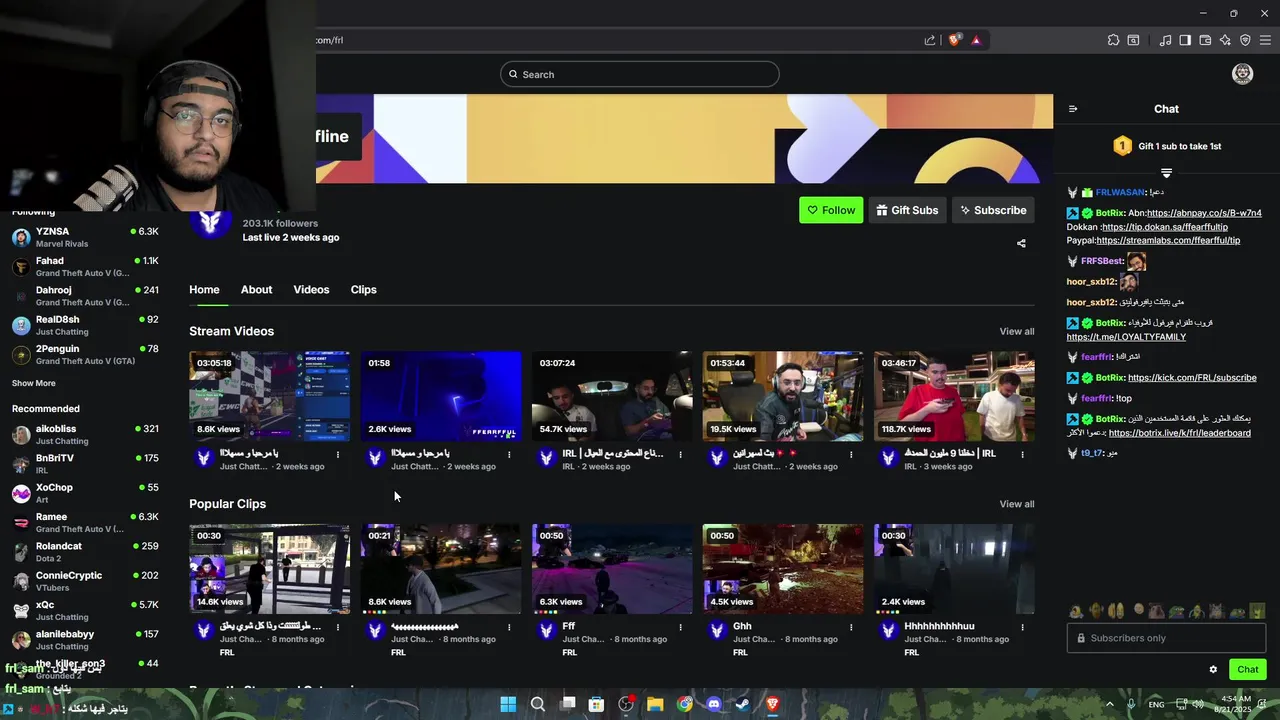
Task: Open the browser extensions puzzle icon
Action: point(1113,40)
